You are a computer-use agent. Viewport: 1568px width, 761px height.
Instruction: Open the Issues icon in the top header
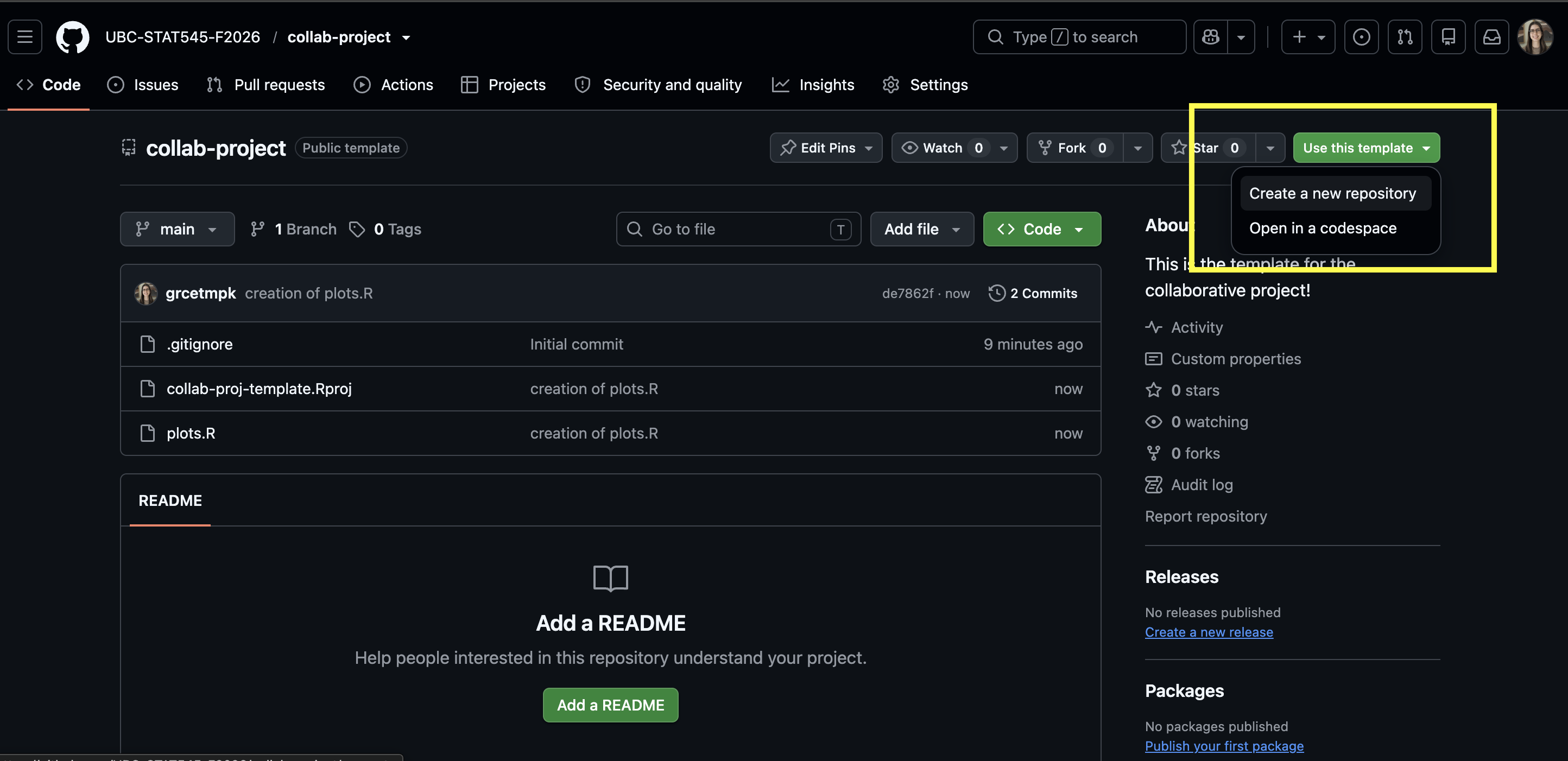coord(1361,37)
